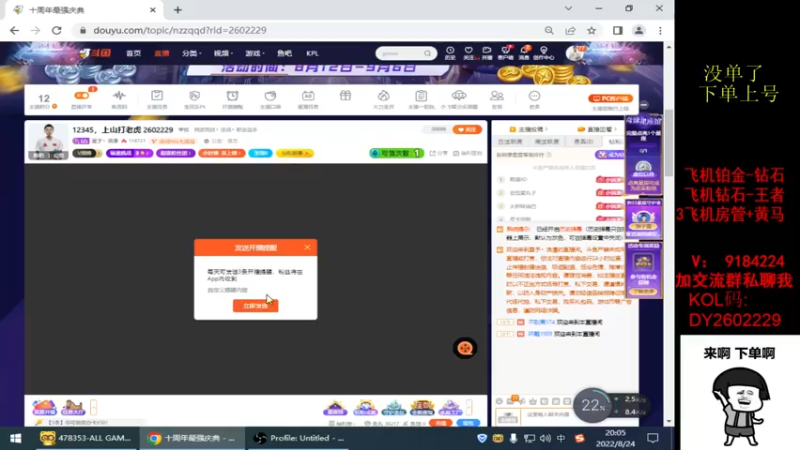Image resolution: width=800 pixels, height=450 pixels.
Task: Click the orange PC client button
Action: [x=610, y=98]
